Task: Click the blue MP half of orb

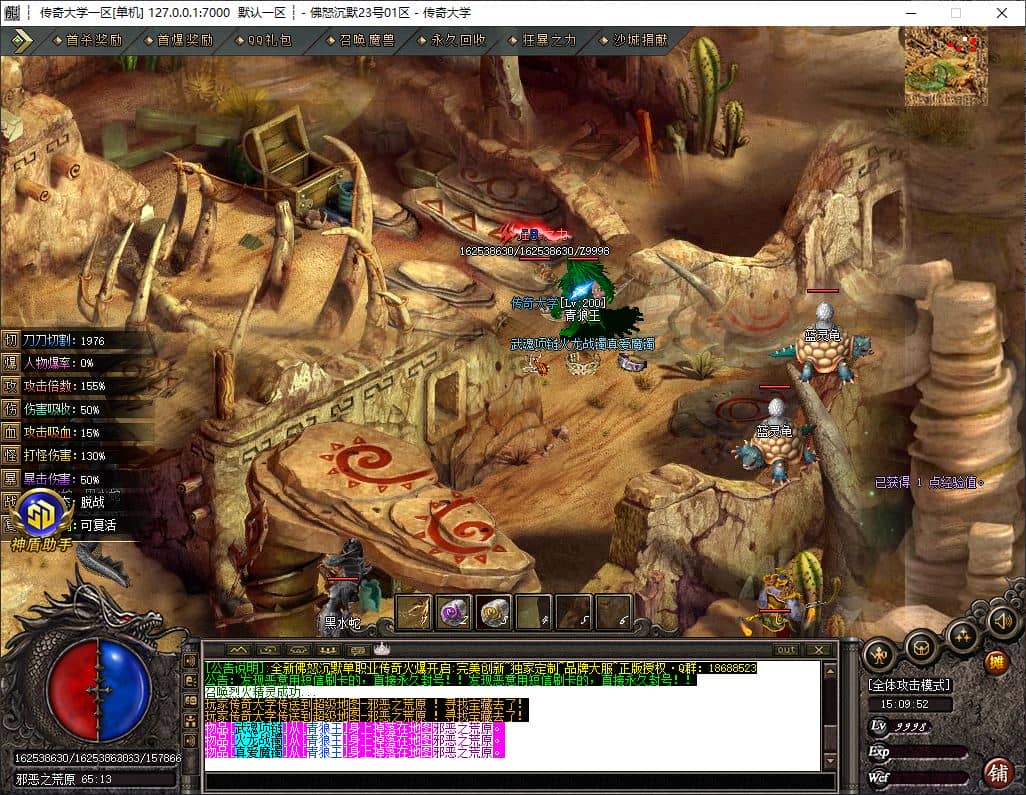Action: click(124, 691)
